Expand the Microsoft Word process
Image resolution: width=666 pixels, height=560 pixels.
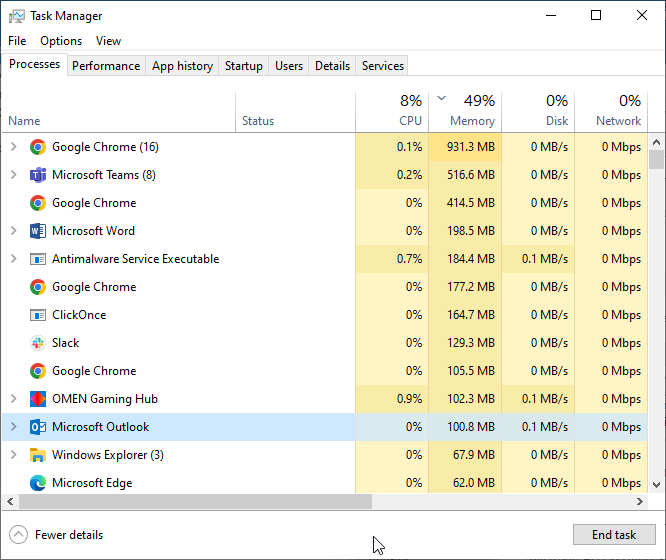(x=14, y=231)
